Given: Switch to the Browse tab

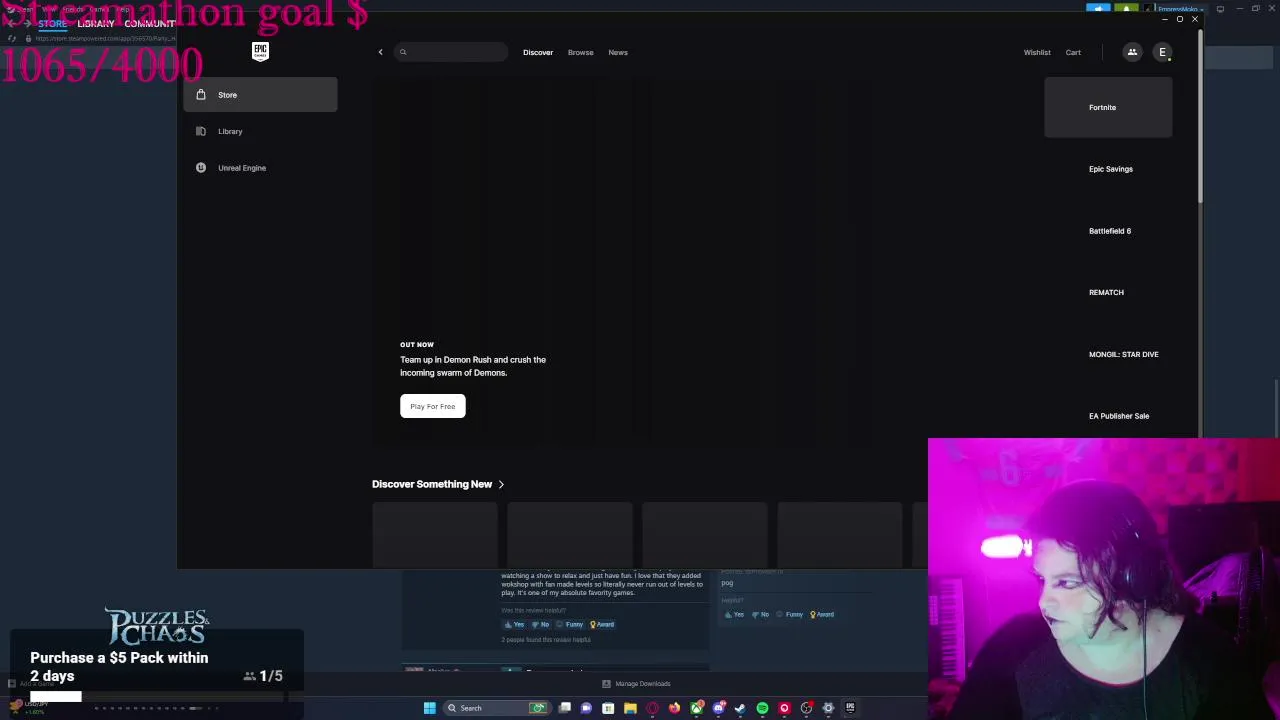Looking at the screenshot, I should pos(580,52).
